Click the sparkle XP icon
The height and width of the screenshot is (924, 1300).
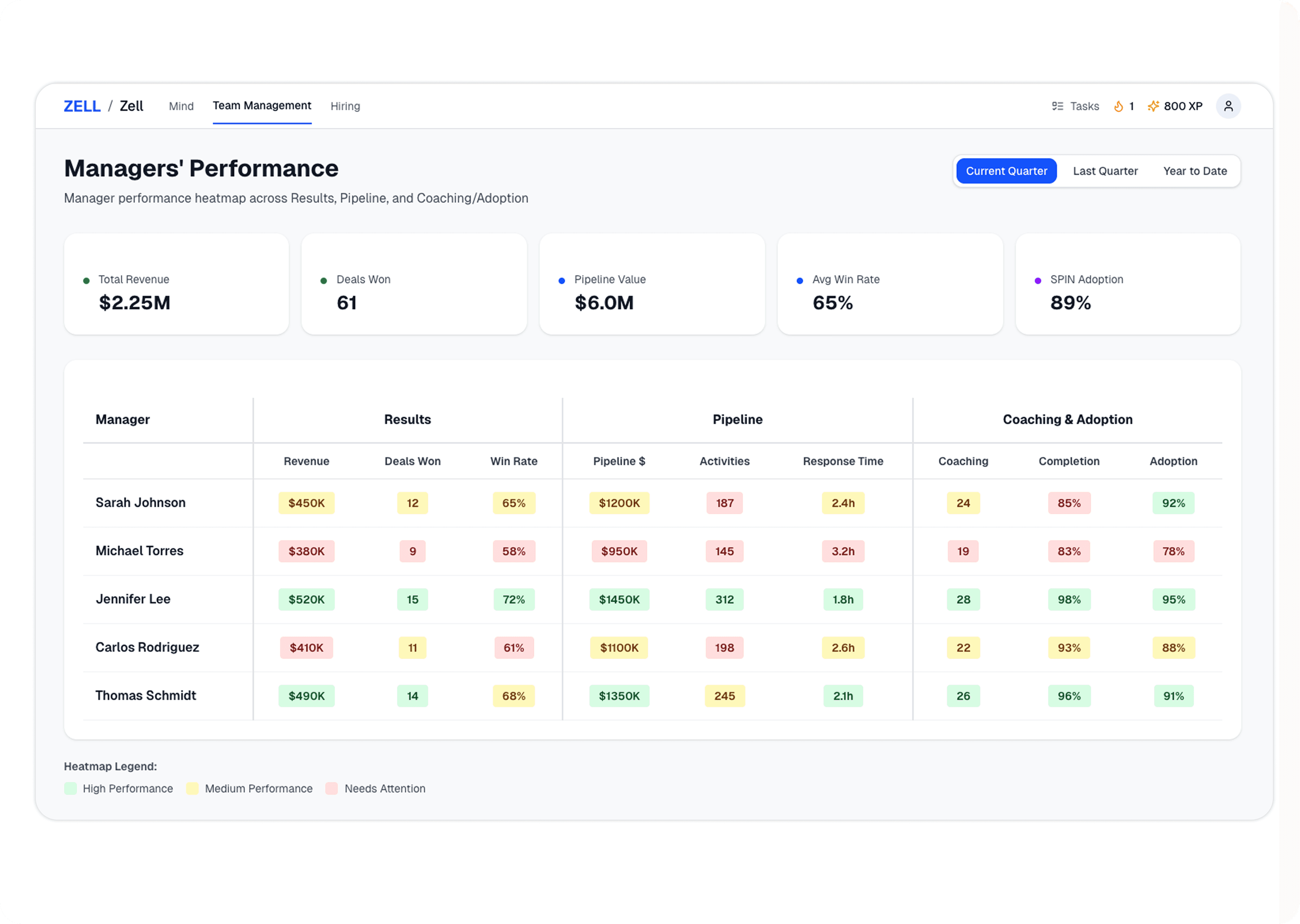pyautogui.click(x=1153, y=106)
